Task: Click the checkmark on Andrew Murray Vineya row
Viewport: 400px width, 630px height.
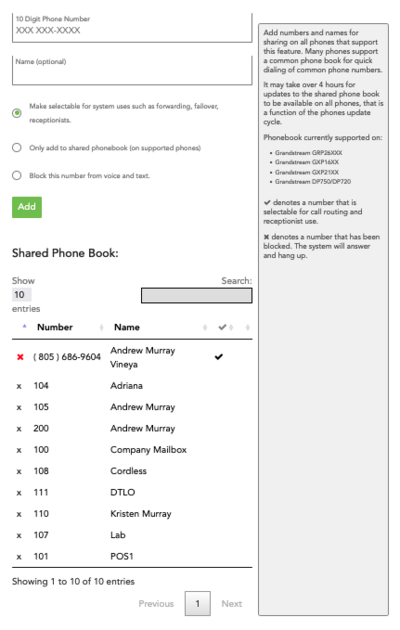Action: (218, 356)
